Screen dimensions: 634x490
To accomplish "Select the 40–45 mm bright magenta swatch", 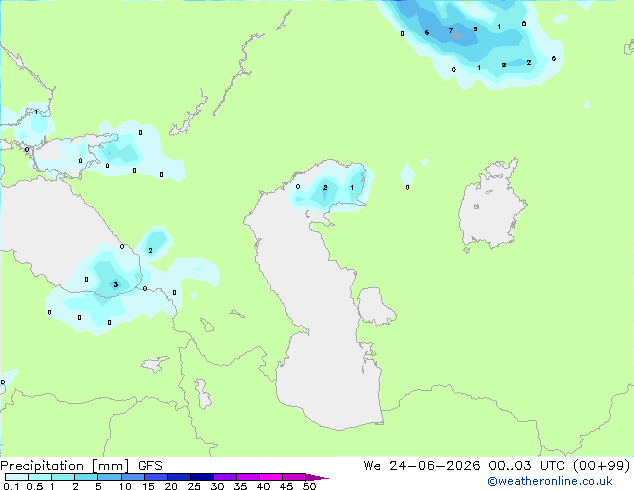I will pos(271,477).
